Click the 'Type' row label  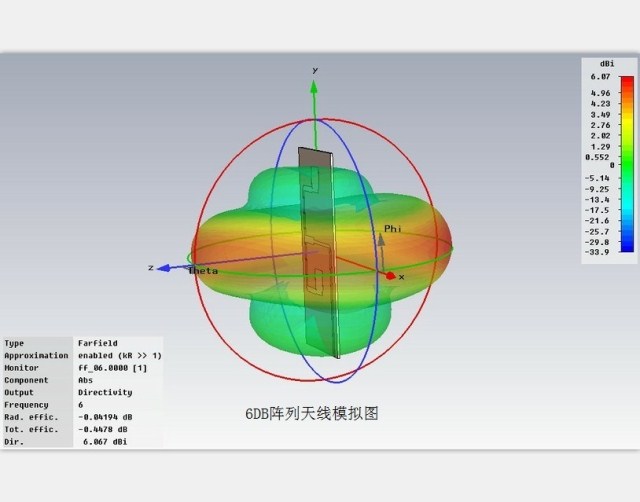coord(14,343)
